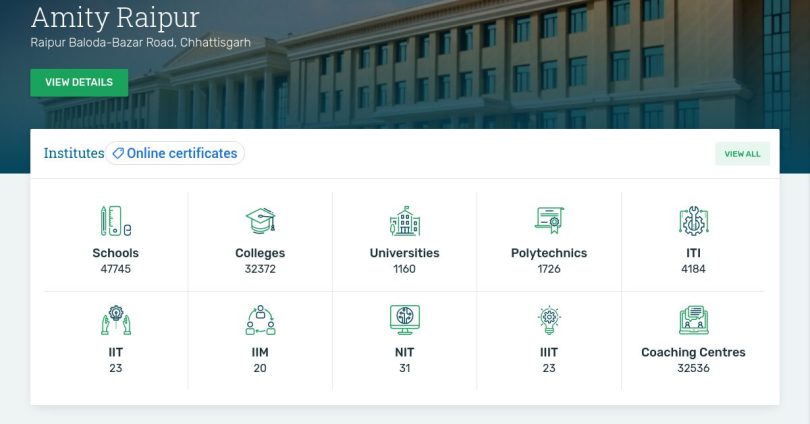Click the Coaching Centres laptop icon
810x424 pixels.
click(x=693, y=320)
